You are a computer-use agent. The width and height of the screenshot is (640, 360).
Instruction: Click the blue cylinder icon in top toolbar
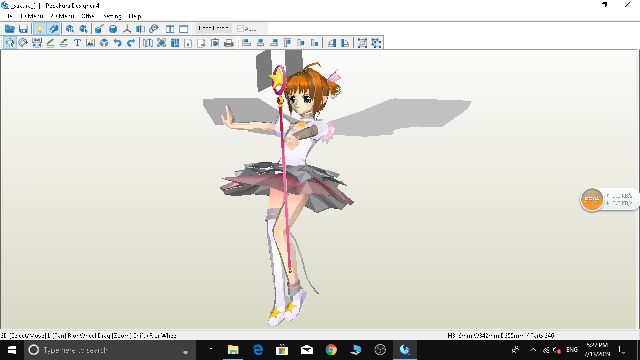113,29
